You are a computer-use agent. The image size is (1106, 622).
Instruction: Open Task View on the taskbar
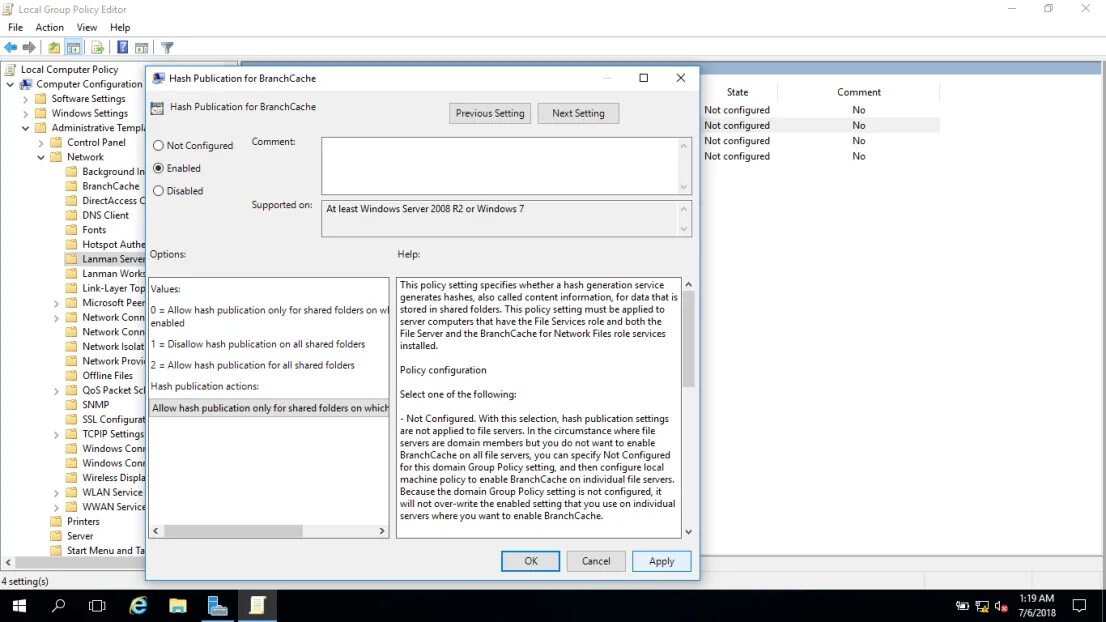[97, 606]
